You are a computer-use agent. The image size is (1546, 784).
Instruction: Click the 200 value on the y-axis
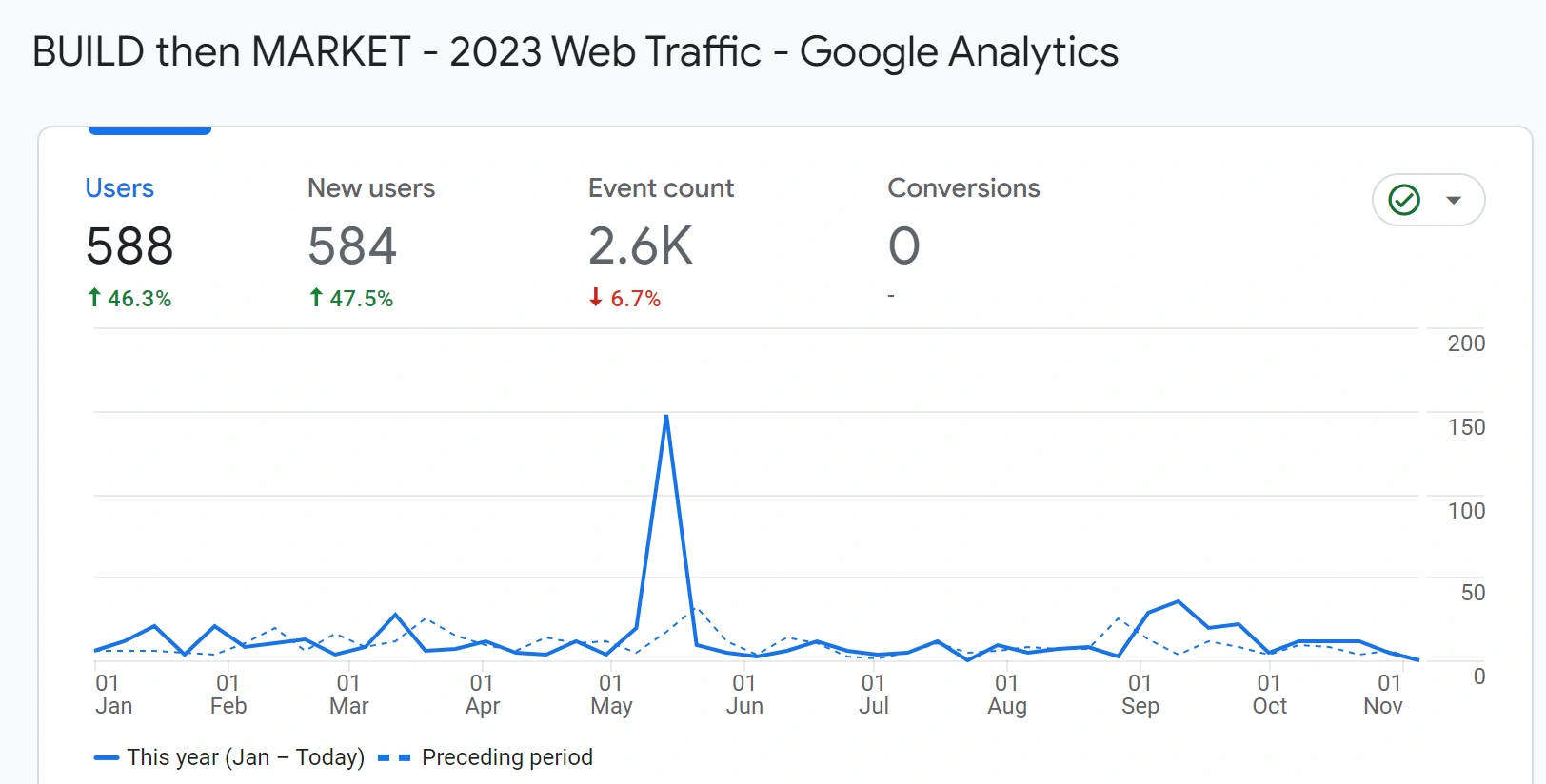1467,343
